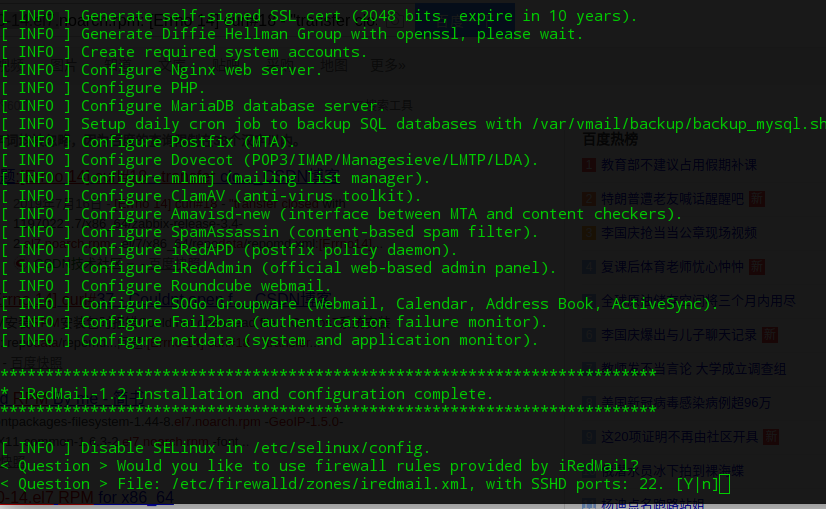Click the 新 tag after 特朗普遗老友喊话醒醒吧

click(x=757, y=199)
